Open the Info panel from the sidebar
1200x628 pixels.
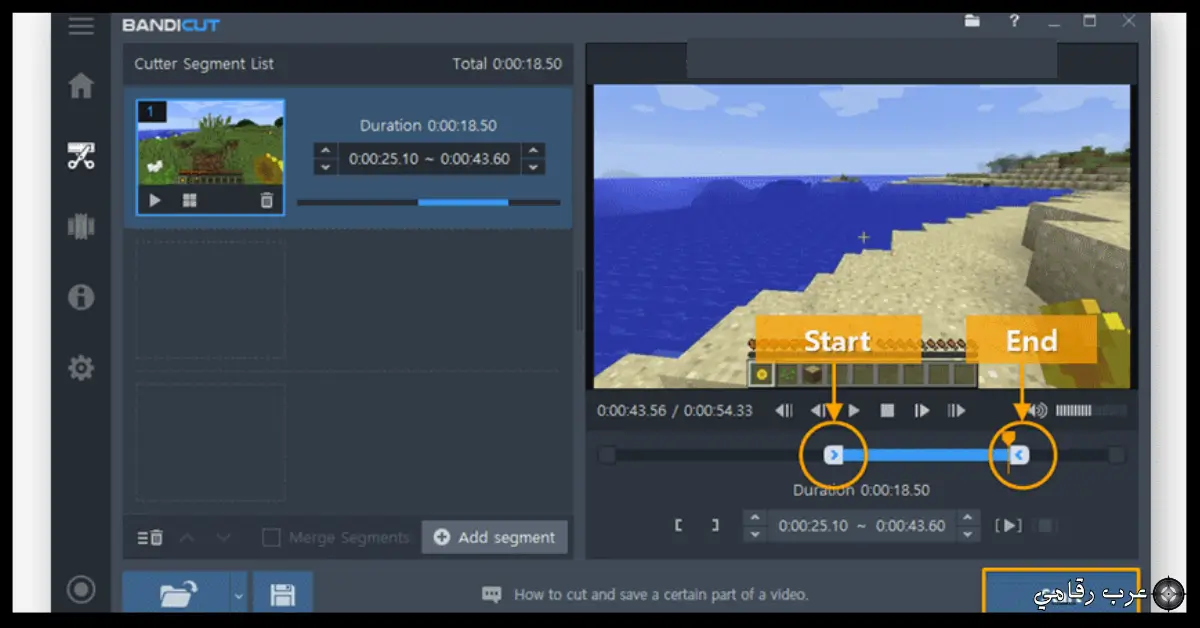coord(81,297)
